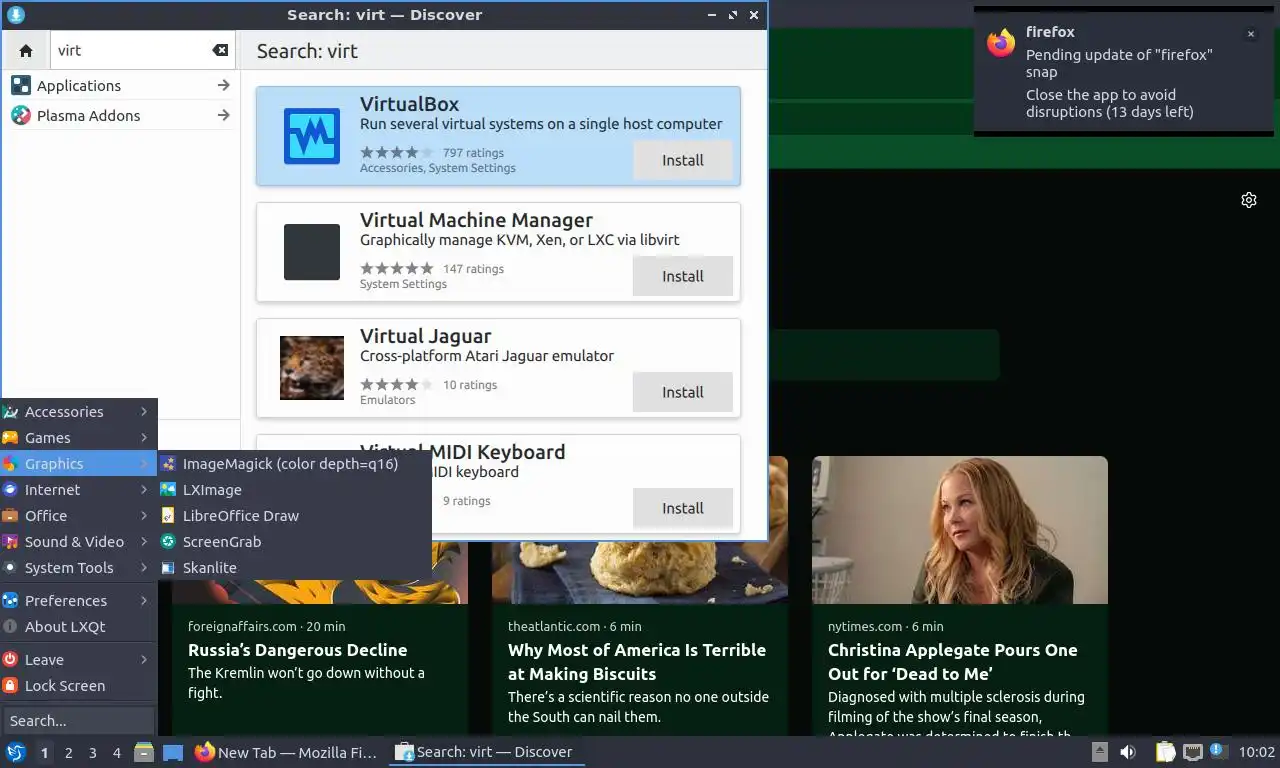Click the removable media eject tray icon

(x=1099, y=752)
